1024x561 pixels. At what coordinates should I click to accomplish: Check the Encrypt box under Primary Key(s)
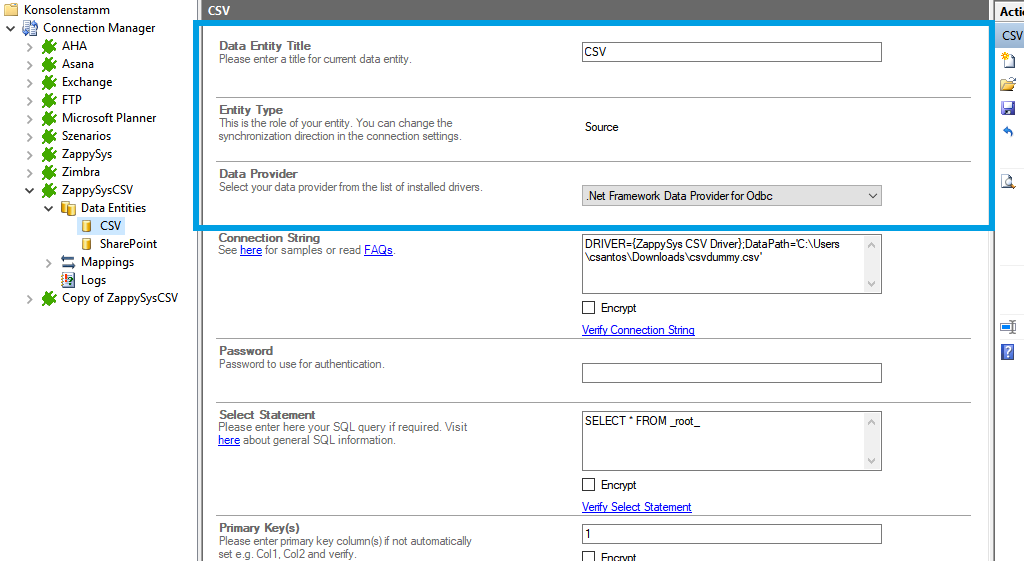[x=588, y=556]
